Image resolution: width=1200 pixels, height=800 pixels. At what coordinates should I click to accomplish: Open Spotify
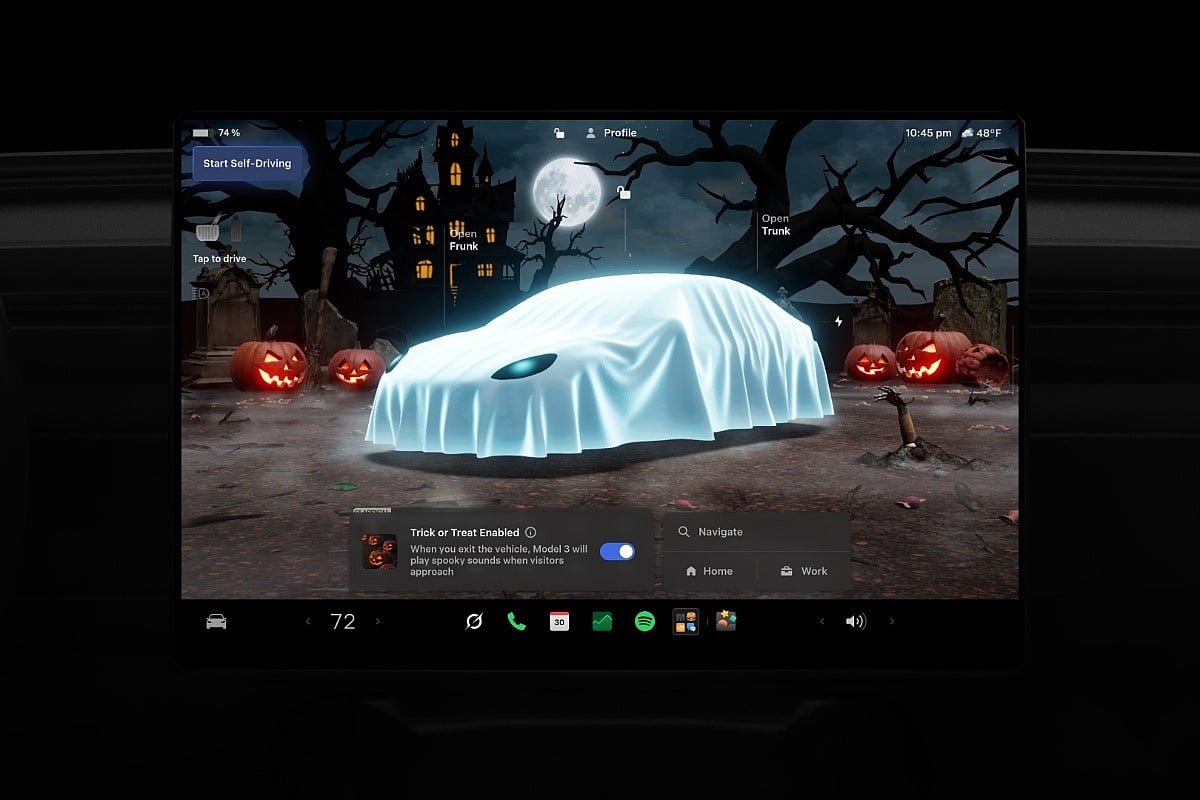[x=645, y=622]
